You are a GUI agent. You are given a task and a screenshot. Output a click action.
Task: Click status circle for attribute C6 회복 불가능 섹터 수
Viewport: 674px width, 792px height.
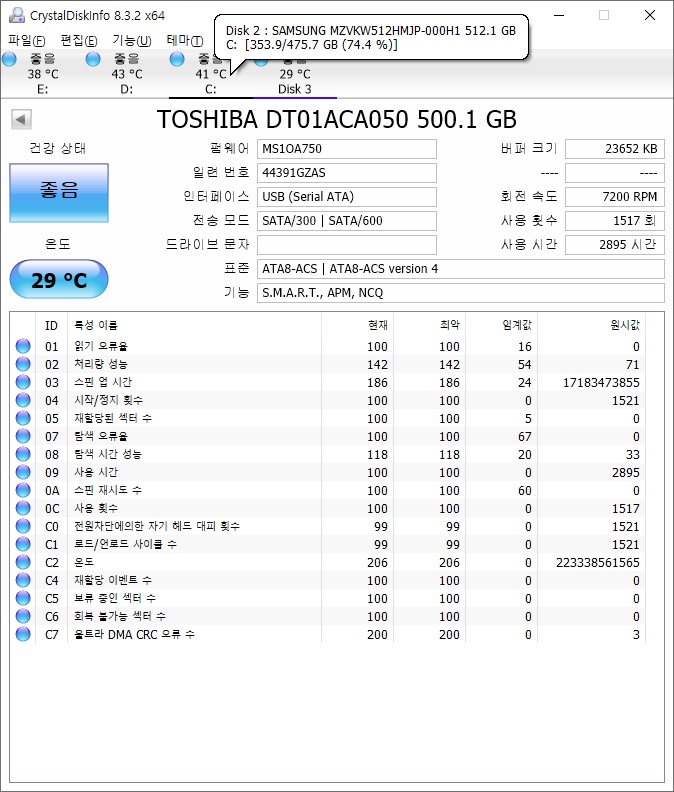[x=23, y=616]
